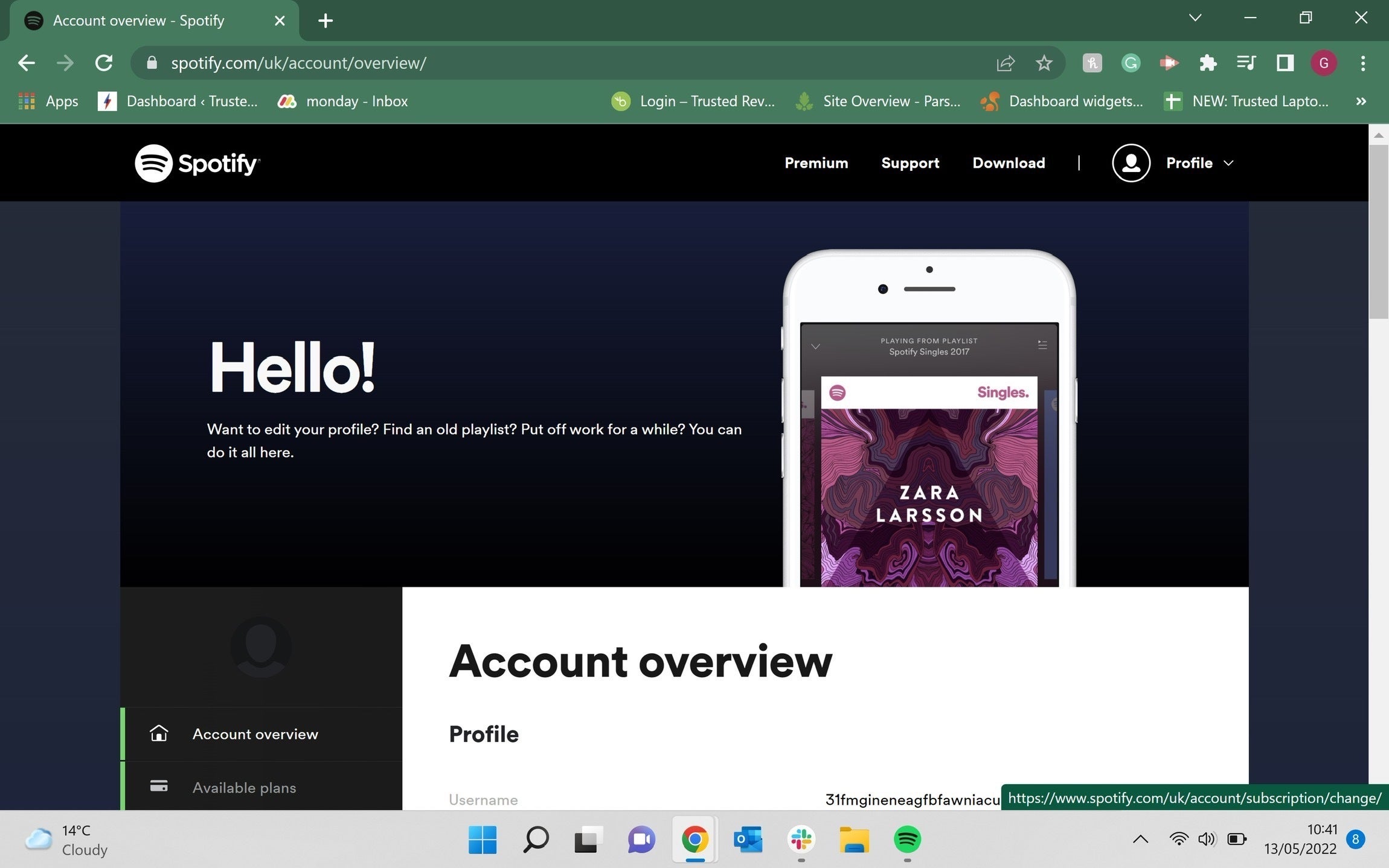Open the media control playlist icon
This screenshot has height=868, width=1389.
point(1246,63)
